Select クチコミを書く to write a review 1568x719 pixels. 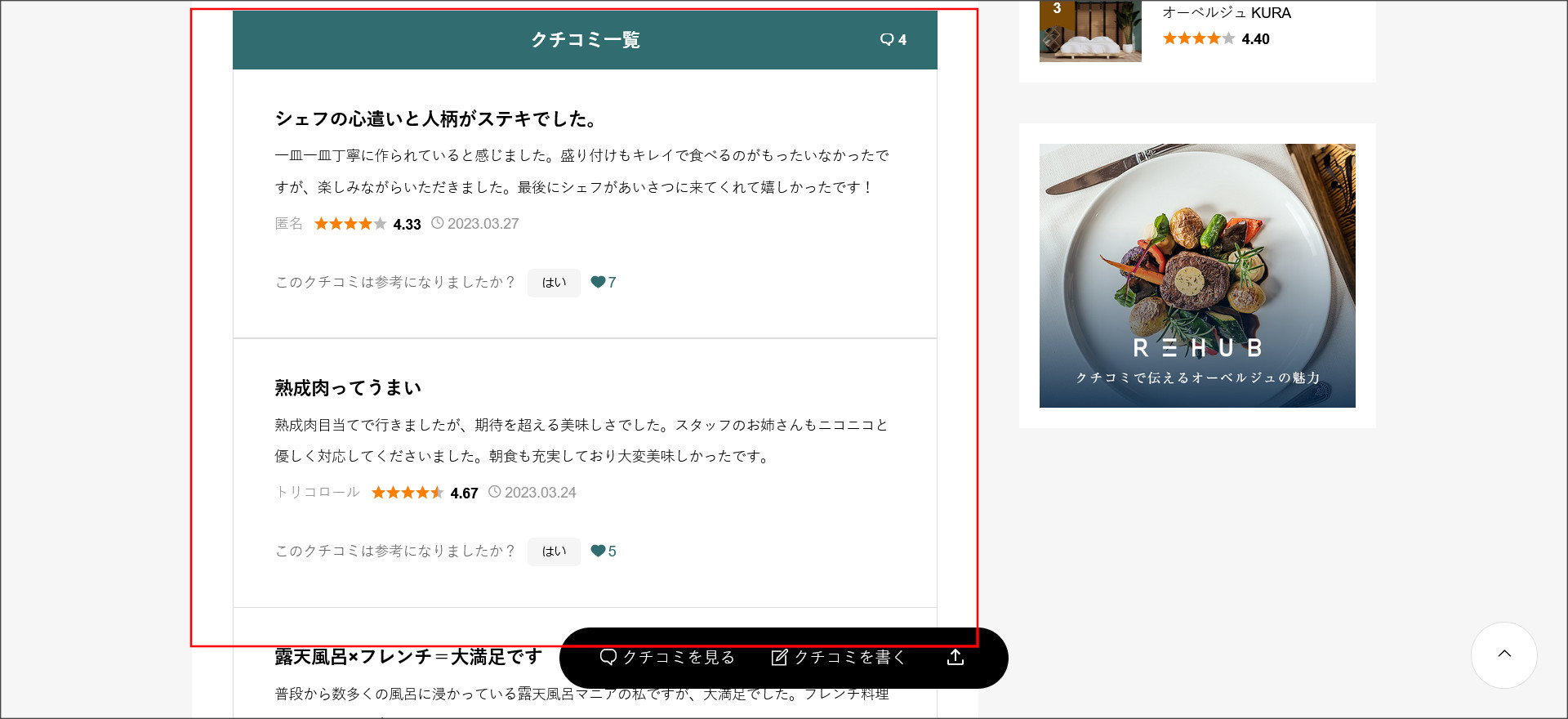[839, 658]
